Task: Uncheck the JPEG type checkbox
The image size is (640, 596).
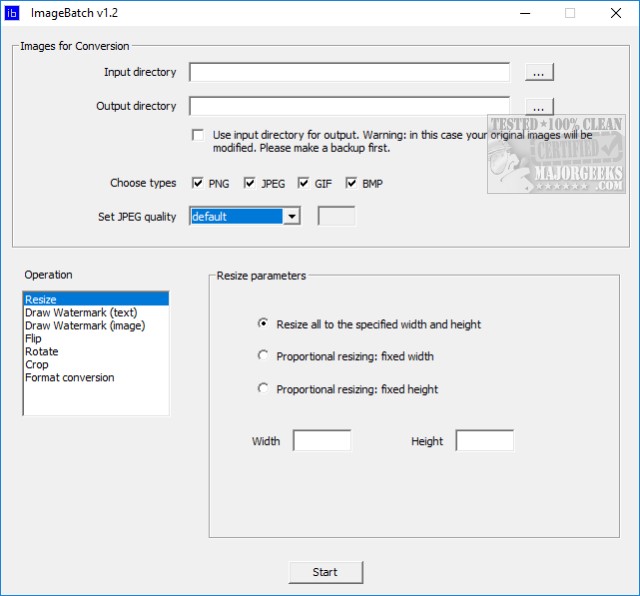Action: 249,183
